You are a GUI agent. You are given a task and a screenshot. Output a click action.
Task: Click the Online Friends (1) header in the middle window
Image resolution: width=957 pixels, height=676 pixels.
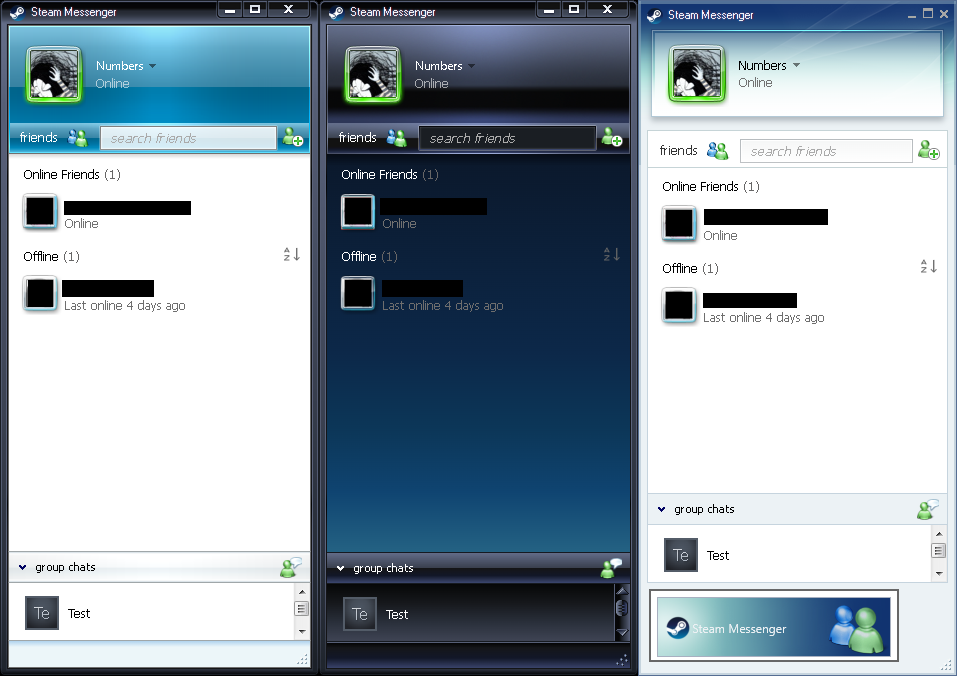click(390, 174)
